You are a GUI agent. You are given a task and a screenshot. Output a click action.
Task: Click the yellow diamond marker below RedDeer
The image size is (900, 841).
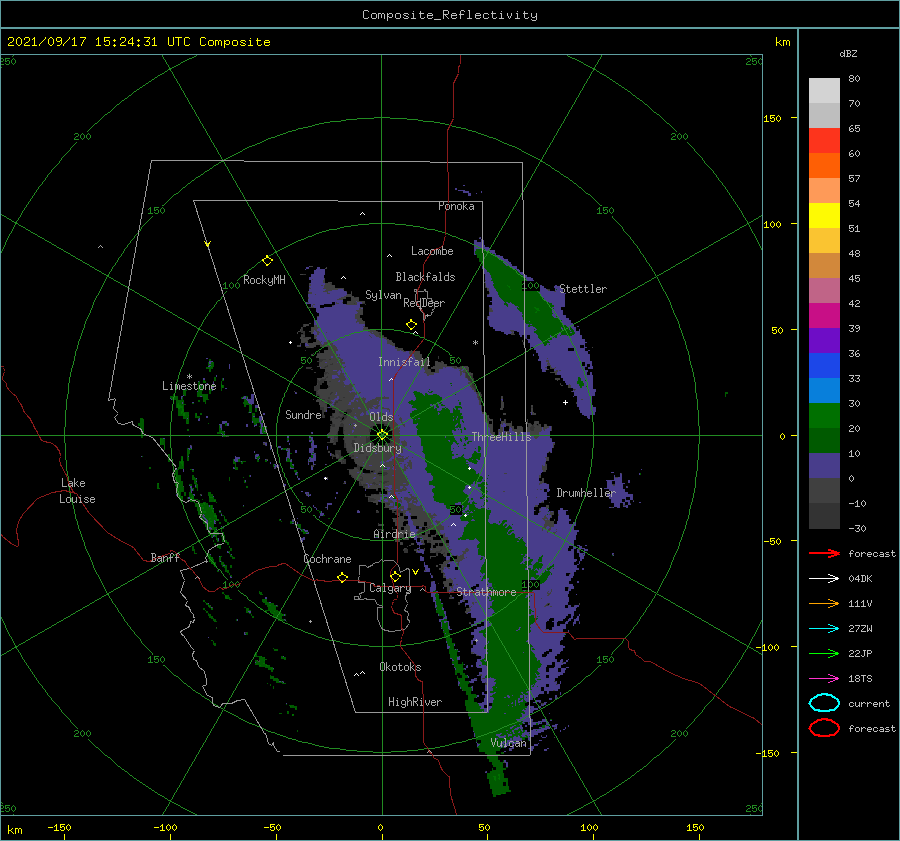[x=411, y=324]
